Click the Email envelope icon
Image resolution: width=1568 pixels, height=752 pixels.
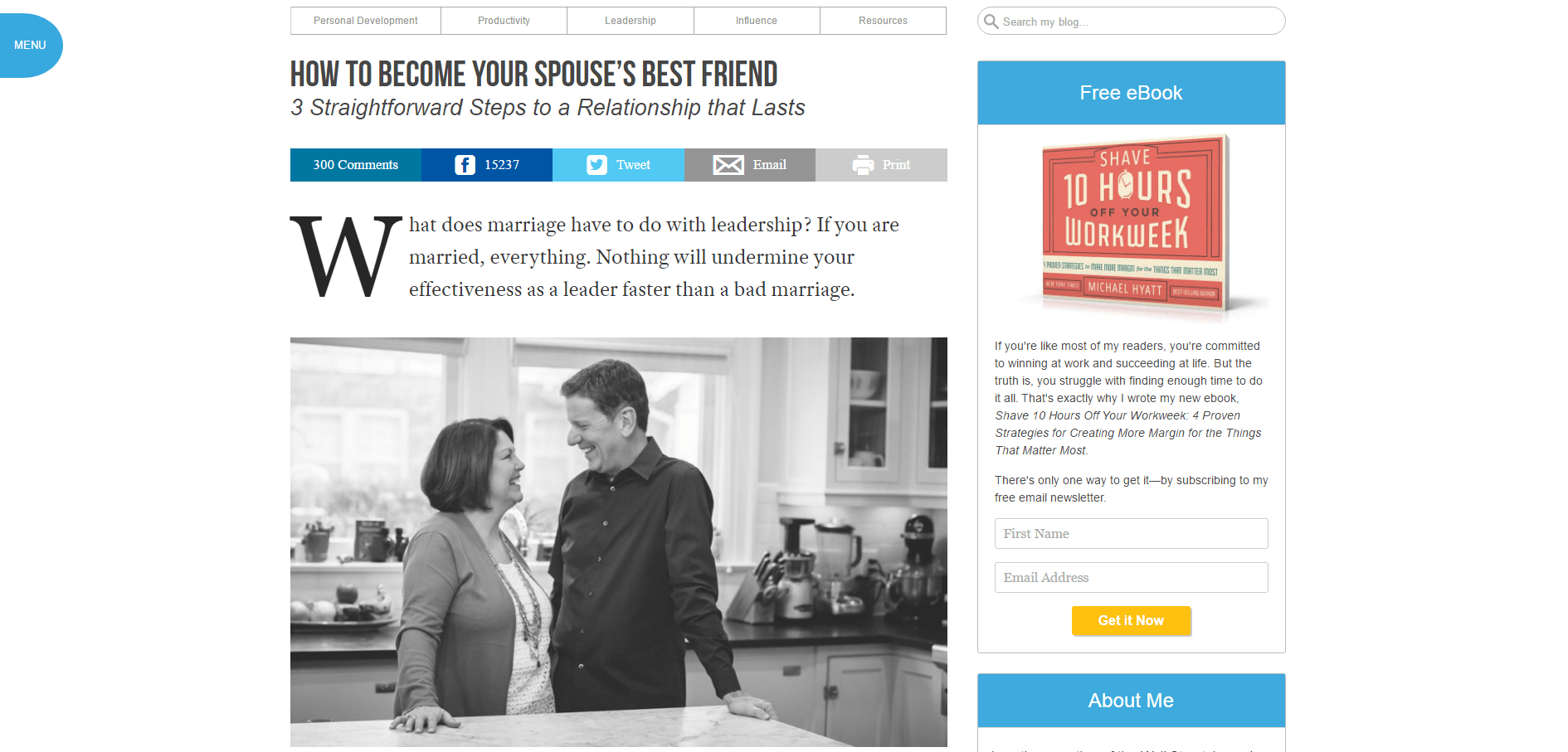coord(728,165)
